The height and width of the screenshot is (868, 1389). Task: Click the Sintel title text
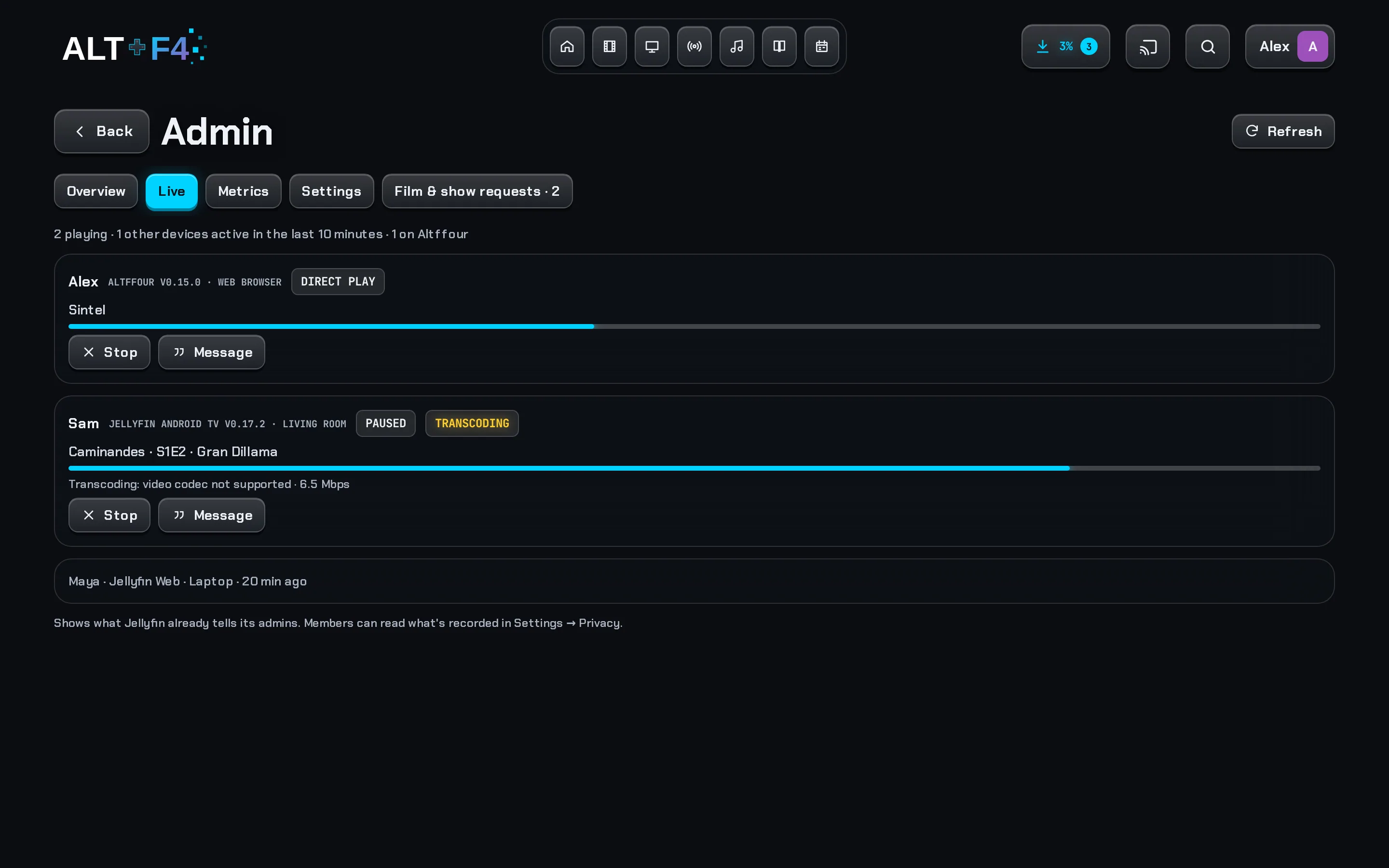click(x=87, y=310)
